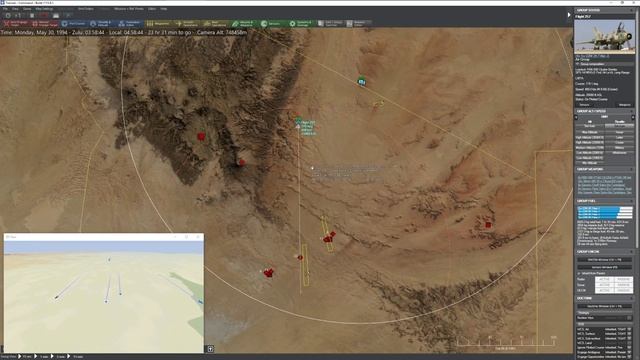This screenshot has width=640, height=360.
Task: Open the File menu
Action: 5,9
